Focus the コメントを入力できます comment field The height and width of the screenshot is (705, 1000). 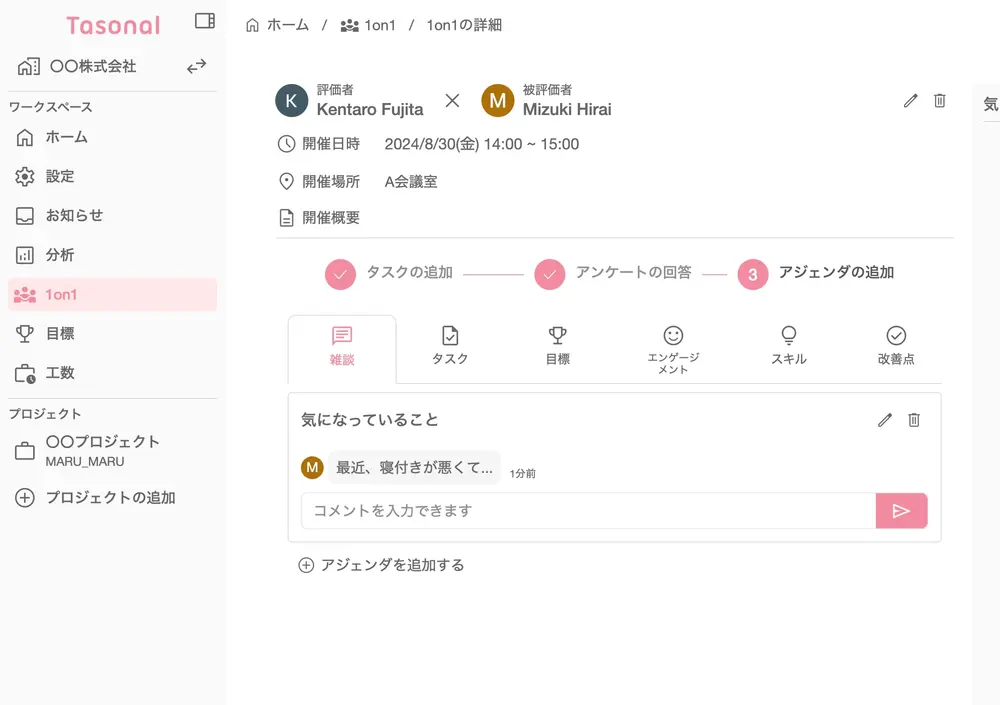tap(588, 511)
